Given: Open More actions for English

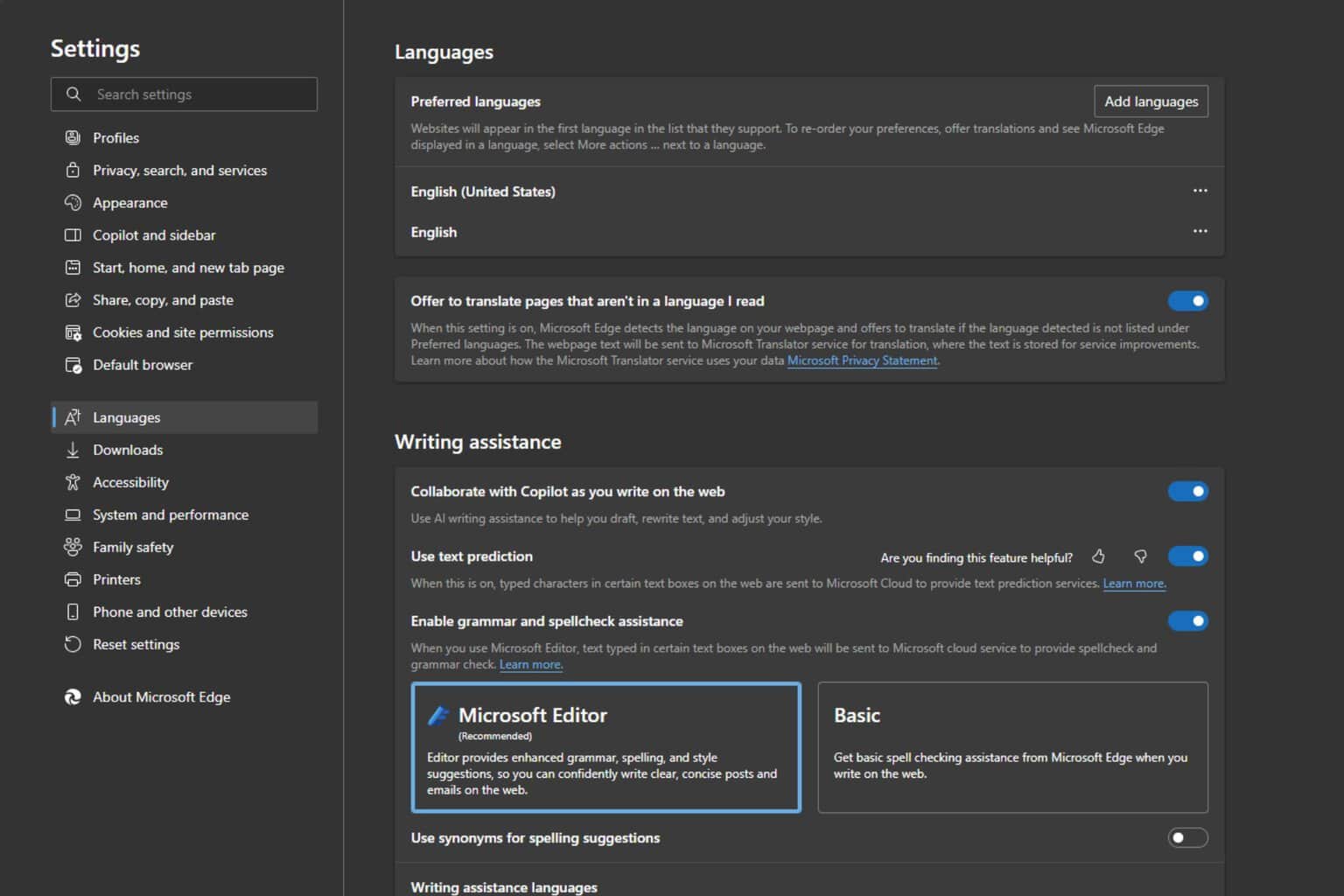Looking at the screenshot, I should (1200, 231).
